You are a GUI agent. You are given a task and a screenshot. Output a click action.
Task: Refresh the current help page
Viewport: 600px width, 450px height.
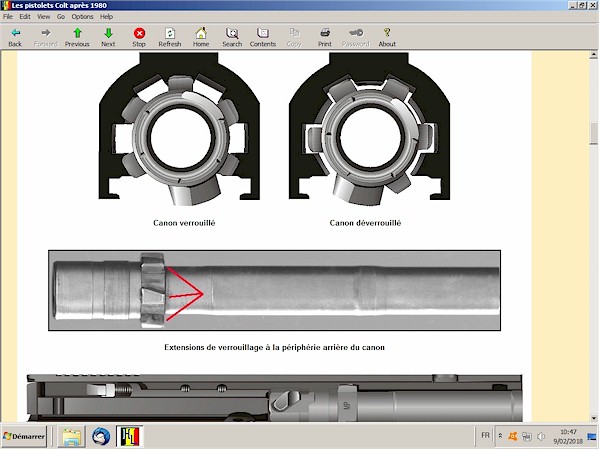pos(170,37)
